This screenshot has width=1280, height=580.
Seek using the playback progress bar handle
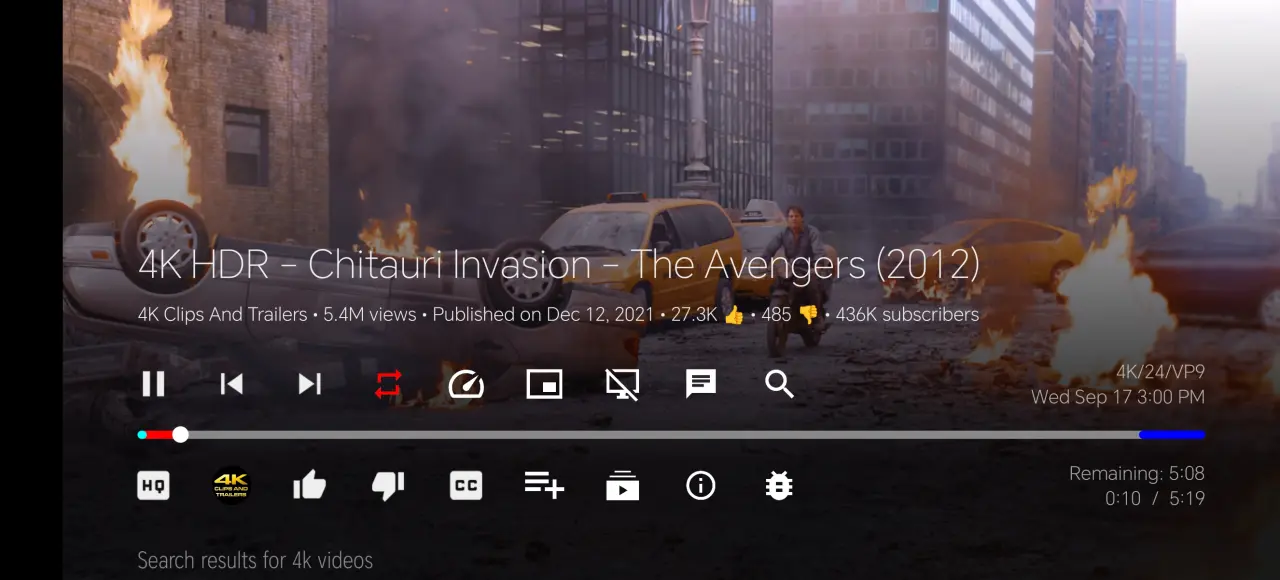click(180, 434)
